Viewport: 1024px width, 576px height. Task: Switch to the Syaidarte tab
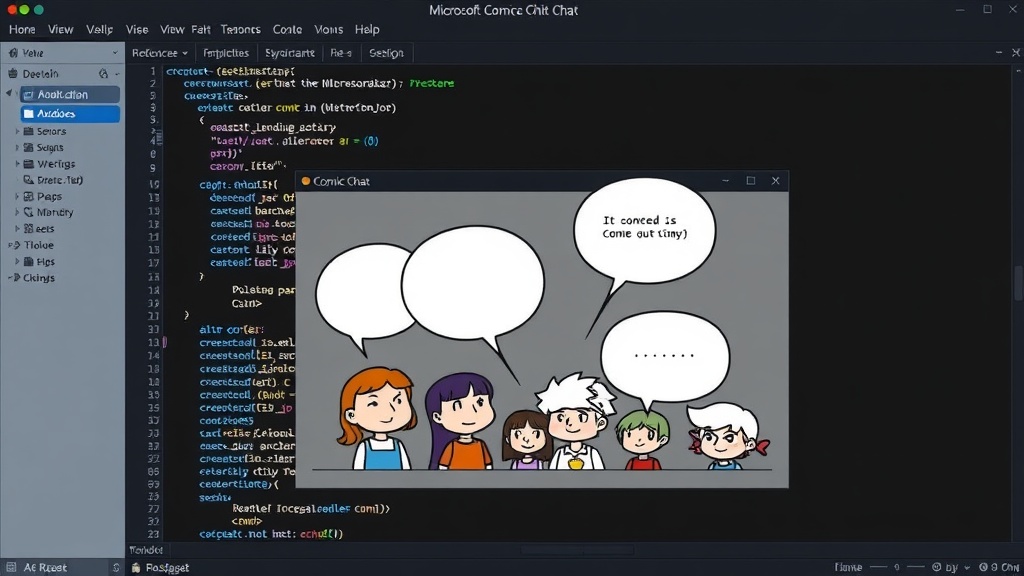[x=290, y=53]
